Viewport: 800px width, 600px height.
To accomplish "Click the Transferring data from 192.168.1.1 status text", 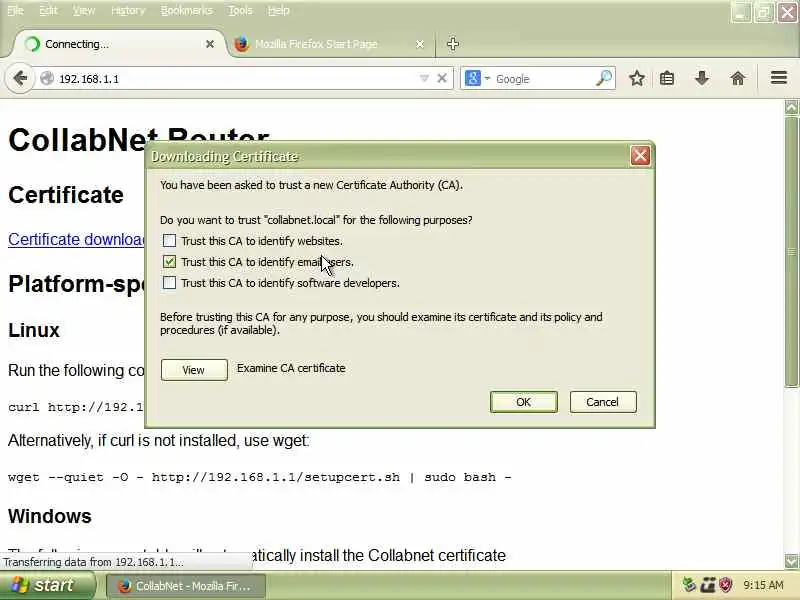I will pos(93,562).
